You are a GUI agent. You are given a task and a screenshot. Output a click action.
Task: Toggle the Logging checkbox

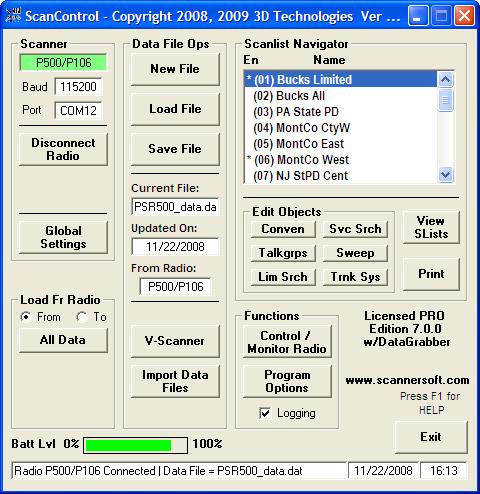pos(265,413)
